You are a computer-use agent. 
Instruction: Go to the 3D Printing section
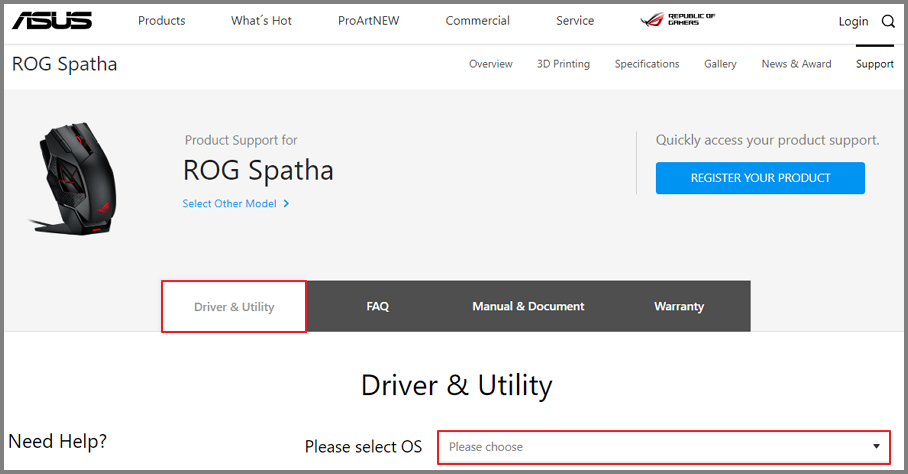(563, 64)
